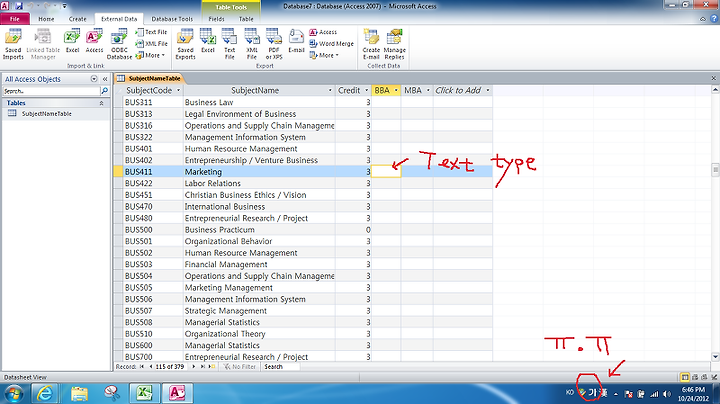Switch to Excel on the taskbar
The height and width of the screenshot is (404, 720).
145,393
